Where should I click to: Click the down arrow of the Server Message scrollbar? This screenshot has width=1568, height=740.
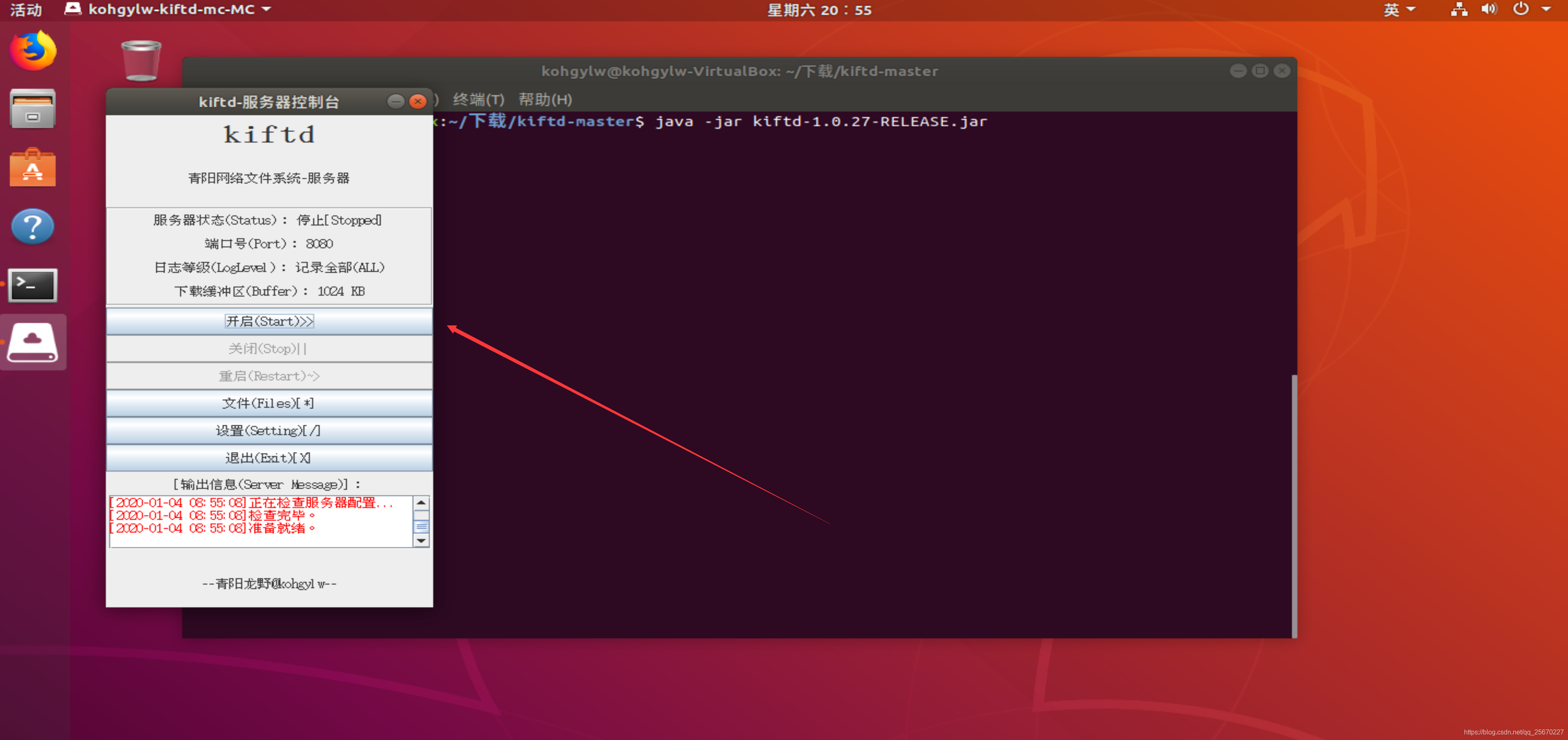click(421, 541)
